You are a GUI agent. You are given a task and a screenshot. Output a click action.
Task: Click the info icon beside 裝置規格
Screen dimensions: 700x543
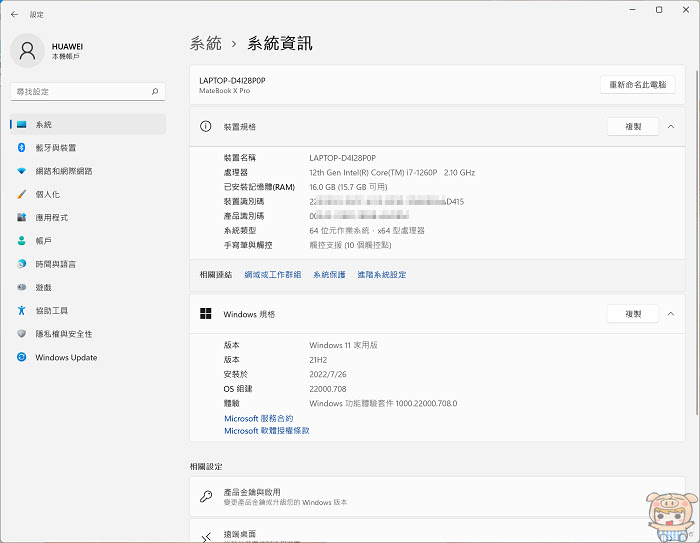click(x=205, y=126)
